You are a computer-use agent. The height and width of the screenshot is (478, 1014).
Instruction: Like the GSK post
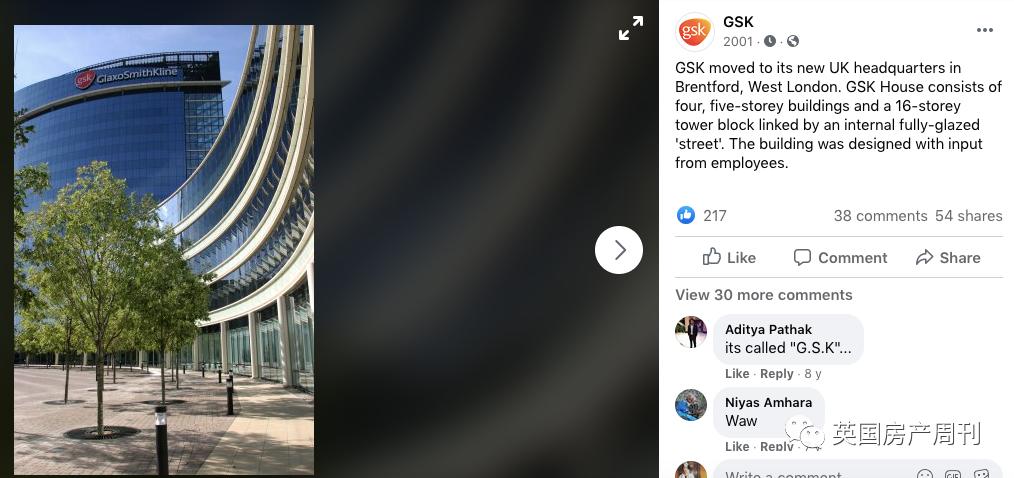tap(729, 257)
